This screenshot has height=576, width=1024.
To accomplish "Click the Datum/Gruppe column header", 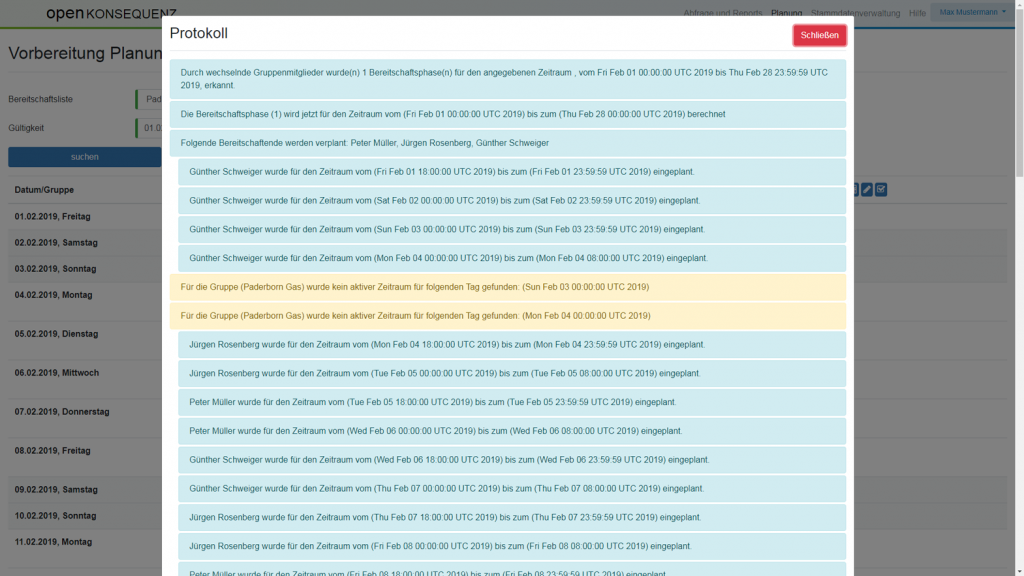I will point(45,190).
